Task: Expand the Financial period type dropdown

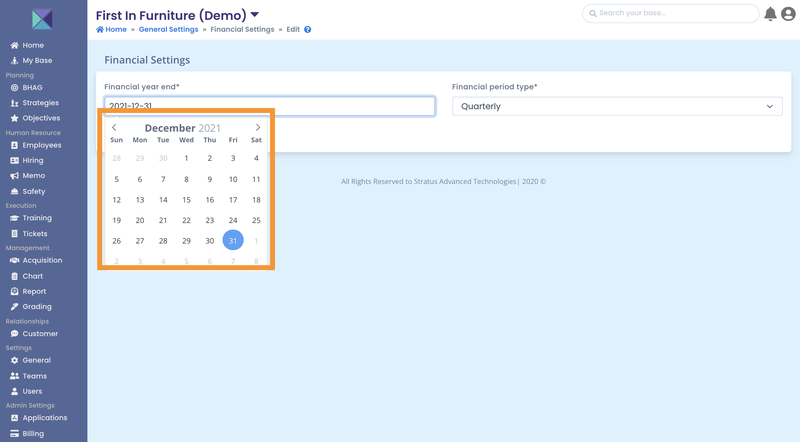Action: click(617, 106)
